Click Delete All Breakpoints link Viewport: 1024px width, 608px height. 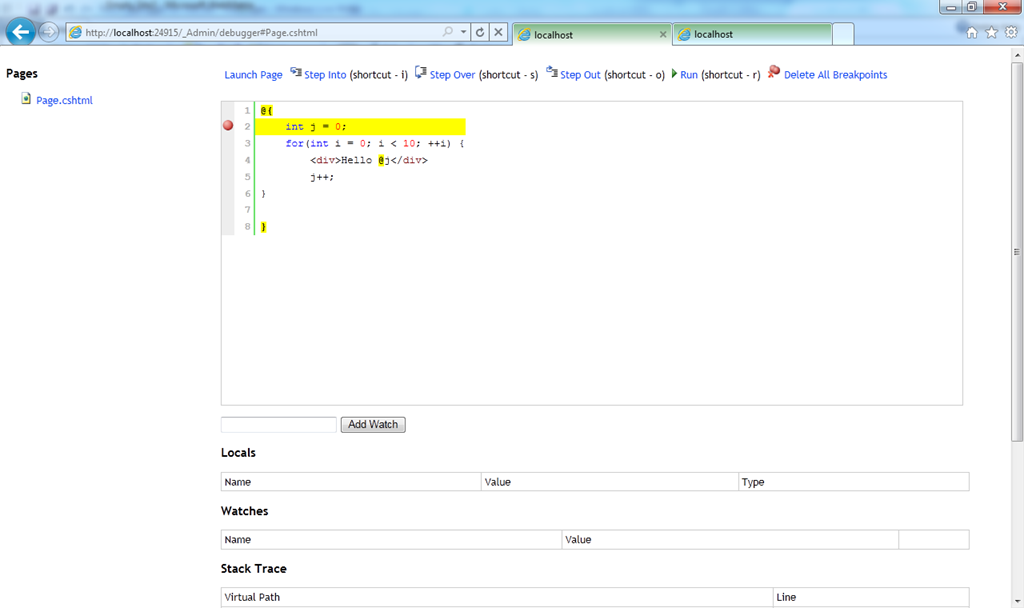[835, 75]
